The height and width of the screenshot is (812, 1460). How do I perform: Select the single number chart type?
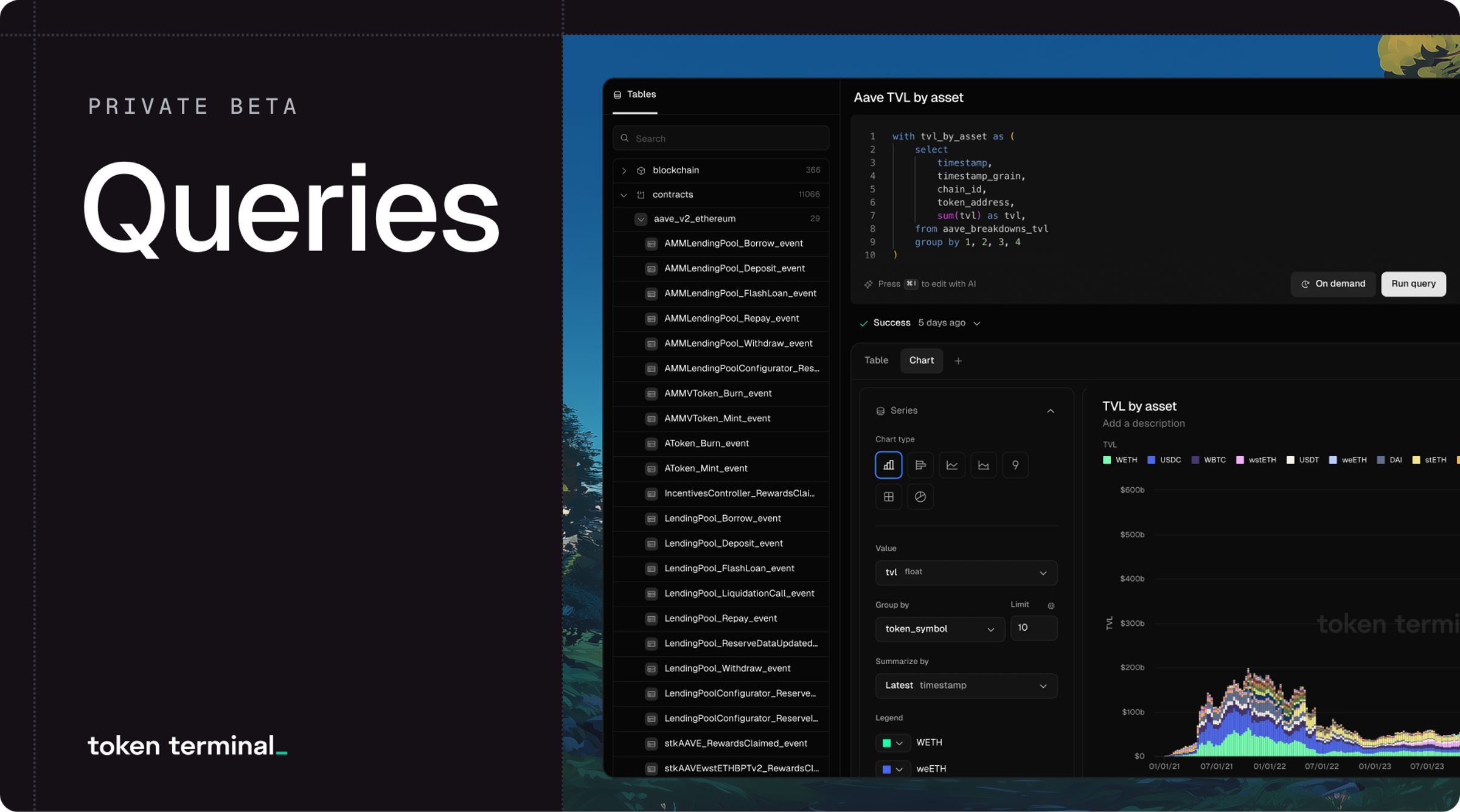pyautogui.click(x=1015, y=465)
